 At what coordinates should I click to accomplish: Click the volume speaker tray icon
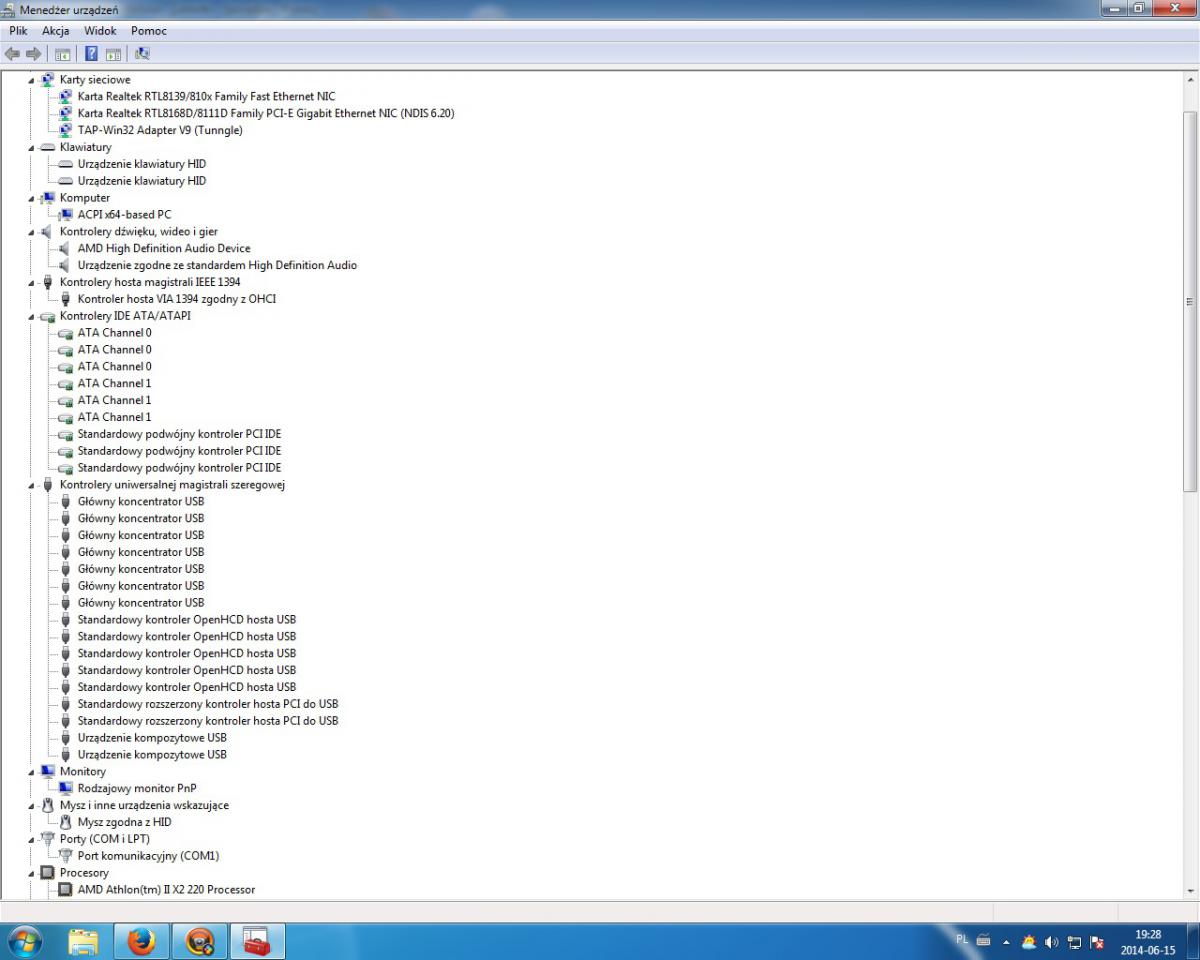tap(1052, 942)
